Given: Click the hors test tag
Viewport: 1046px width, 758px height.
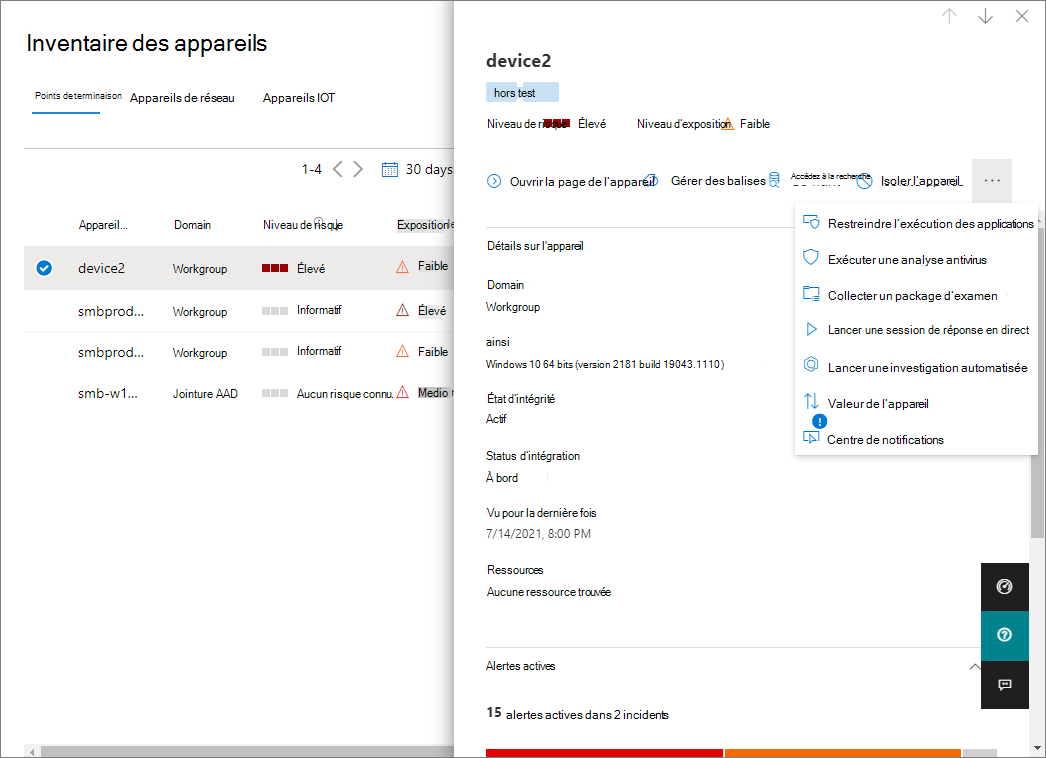Looking at the screenshot, I should click(522, 93).
